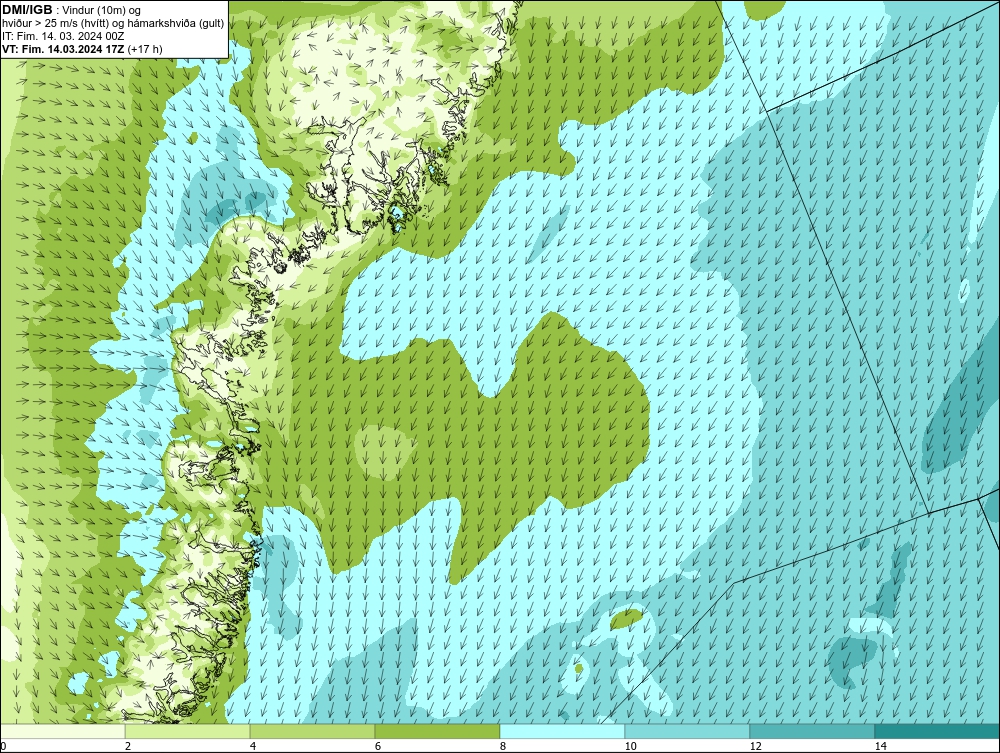Viewport: 1000px width, 753px height.
Task: Click the "12" label on the wind scale
Action: [x=756, y=747]
